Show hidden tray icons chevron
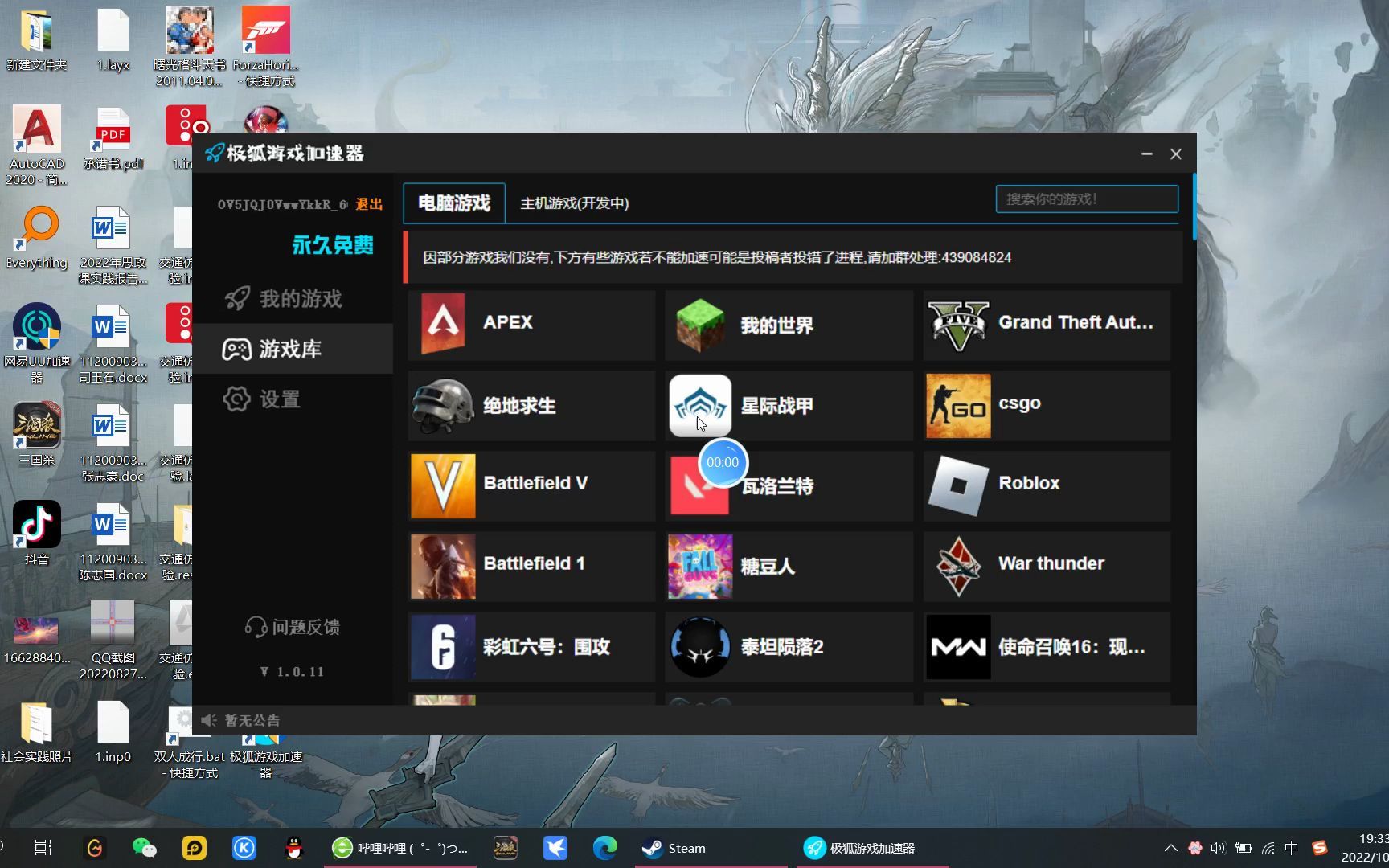 tap(1171, 848)
